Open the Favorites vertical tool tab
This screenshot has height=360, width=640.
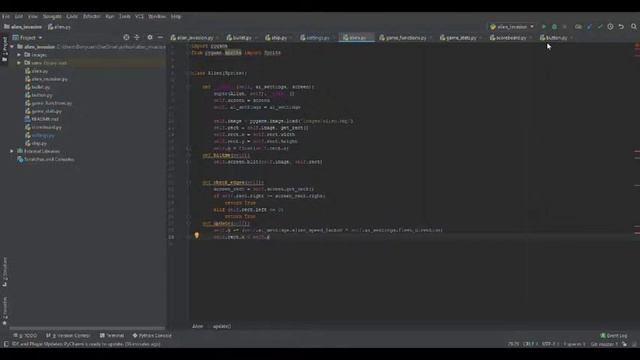(4, 311)
